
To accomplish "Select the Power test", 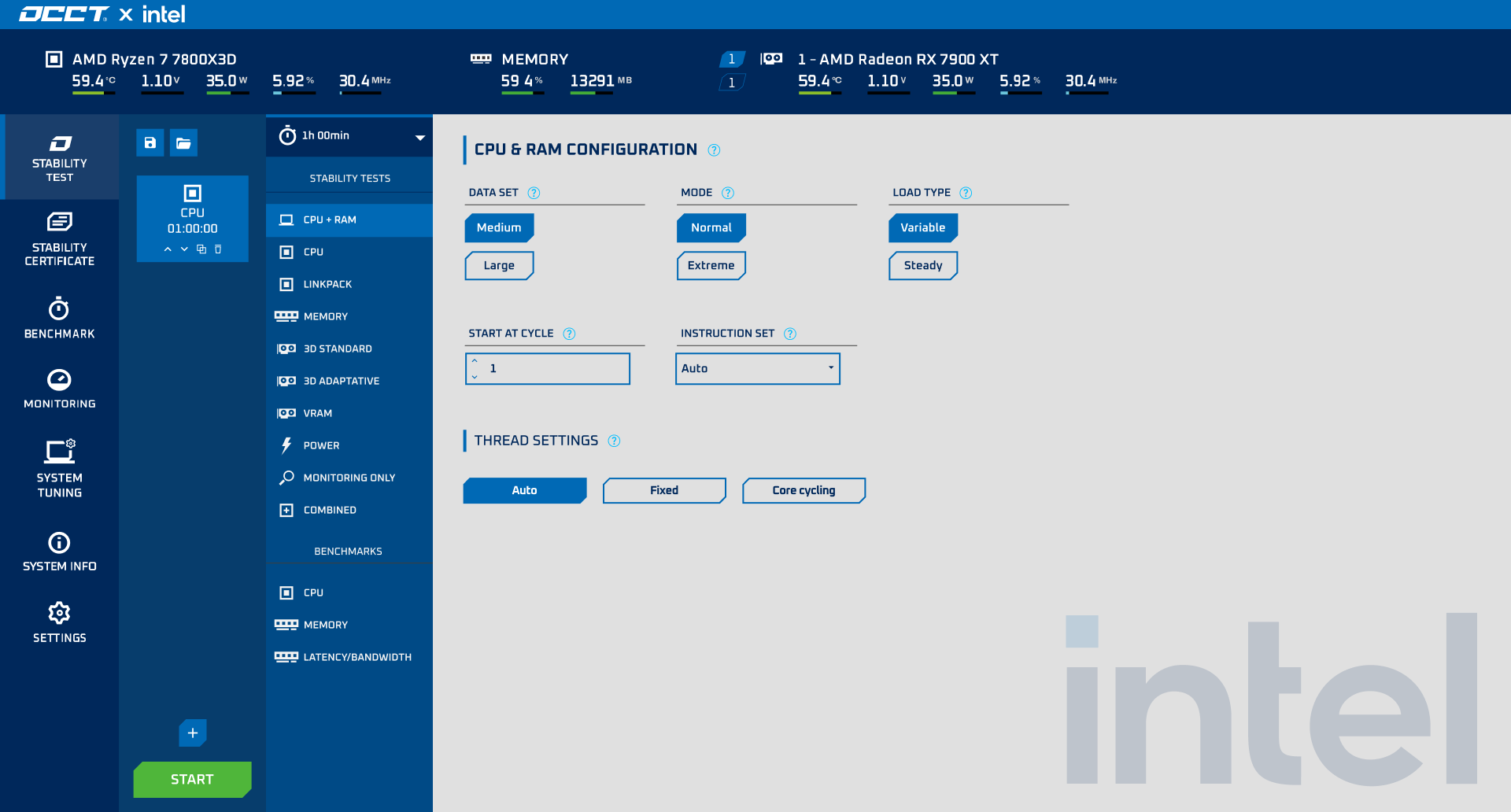I will [x=349, y=446].
